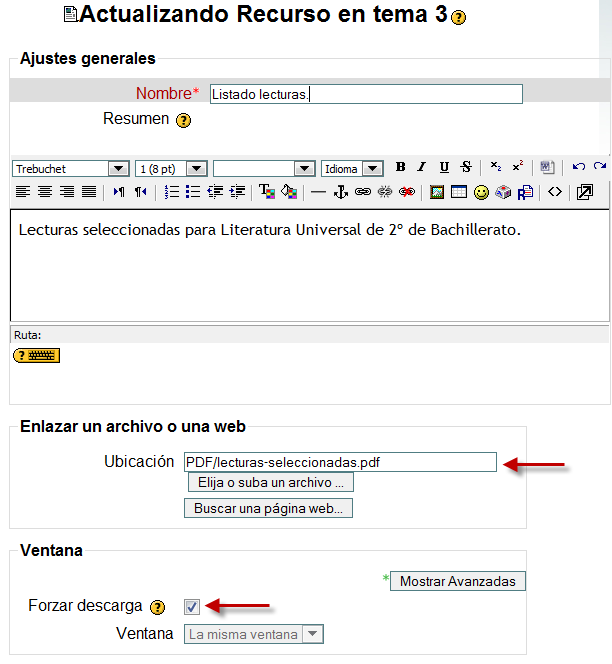
Task: Insert a table in the editor
Action: tap(459, 192)
